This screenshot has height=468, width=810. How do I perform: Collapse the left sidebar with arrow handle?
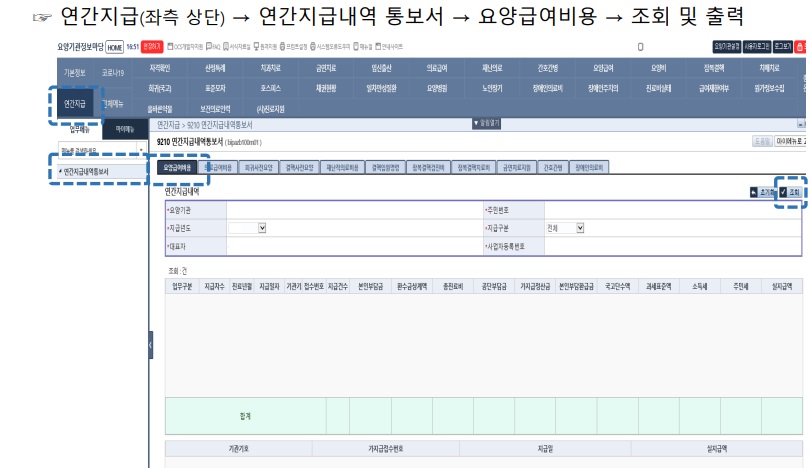click(x=151, y=345)
